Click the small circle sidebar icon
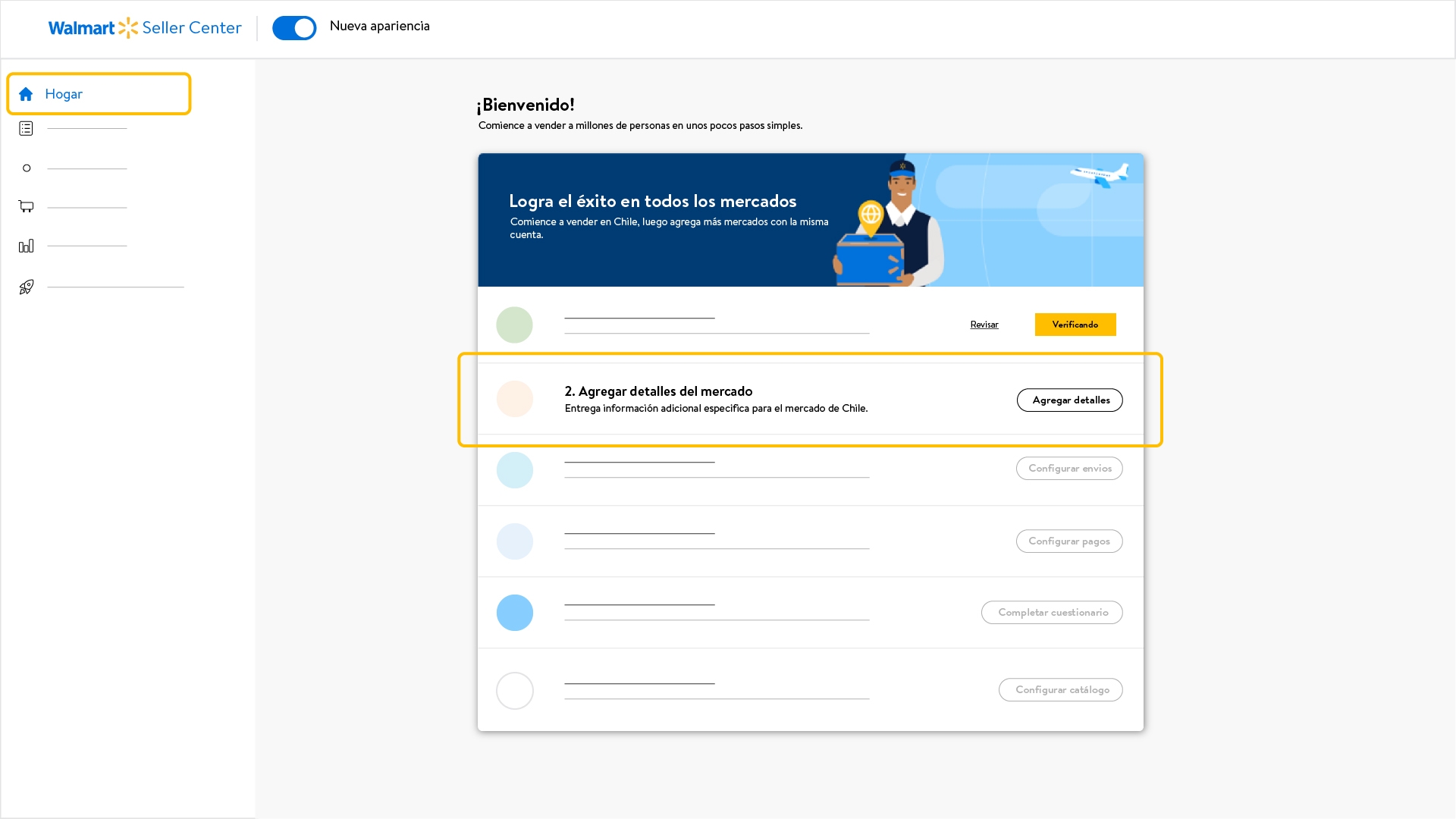 click(27, 168)
